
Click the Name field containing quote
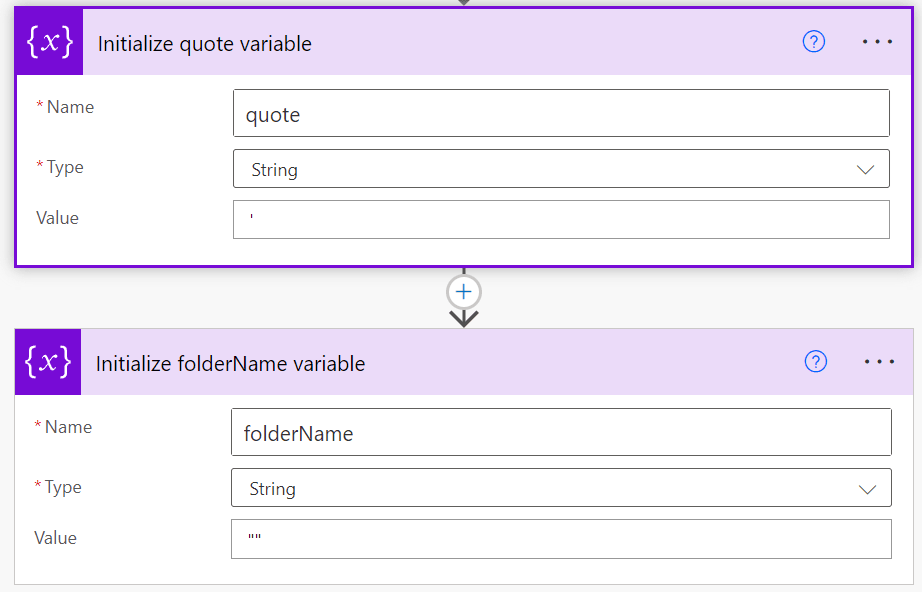[x=560, y=113]
